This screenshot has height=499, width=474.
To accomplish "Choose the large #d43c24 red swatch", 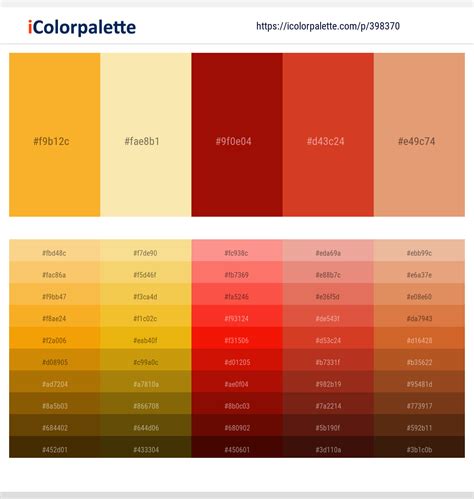I will pos(328,135).
